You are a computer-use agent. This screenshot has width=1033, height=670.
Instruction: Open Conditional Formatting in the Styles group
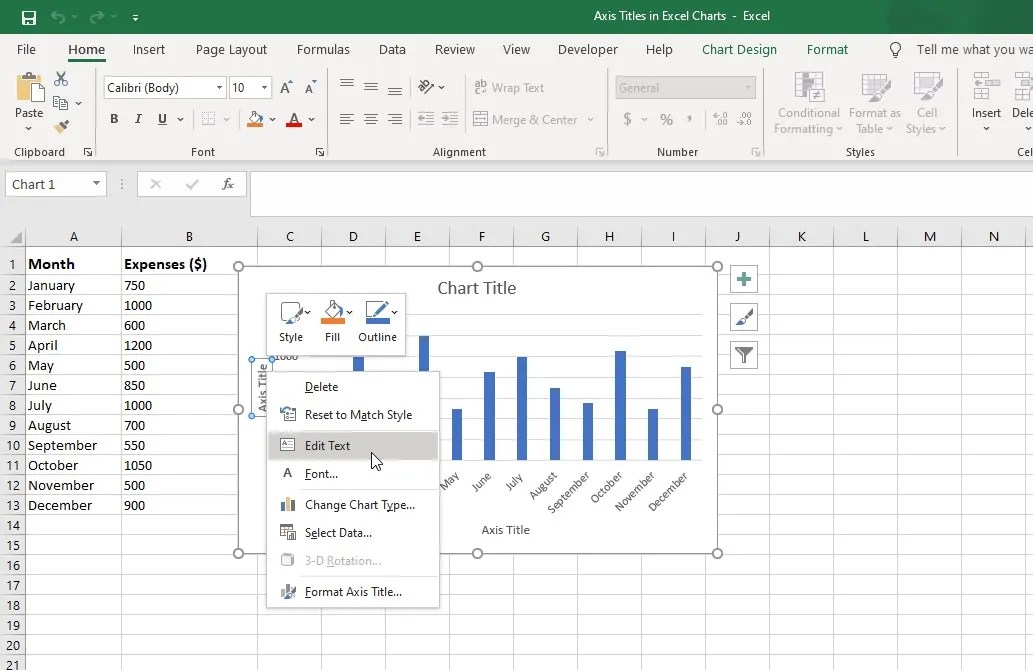pyautogui.click(x=807, y=101)
